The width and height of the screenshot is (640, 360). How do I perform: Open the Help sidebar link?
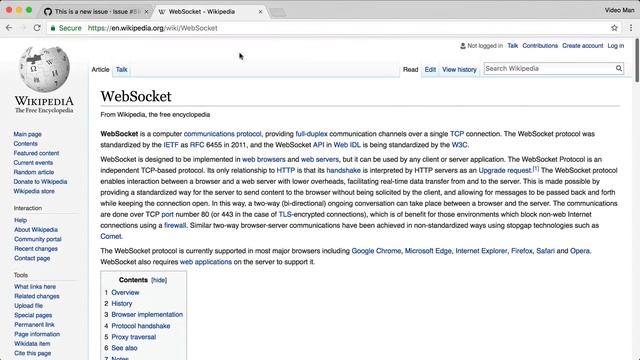click(x=20, y=220)
